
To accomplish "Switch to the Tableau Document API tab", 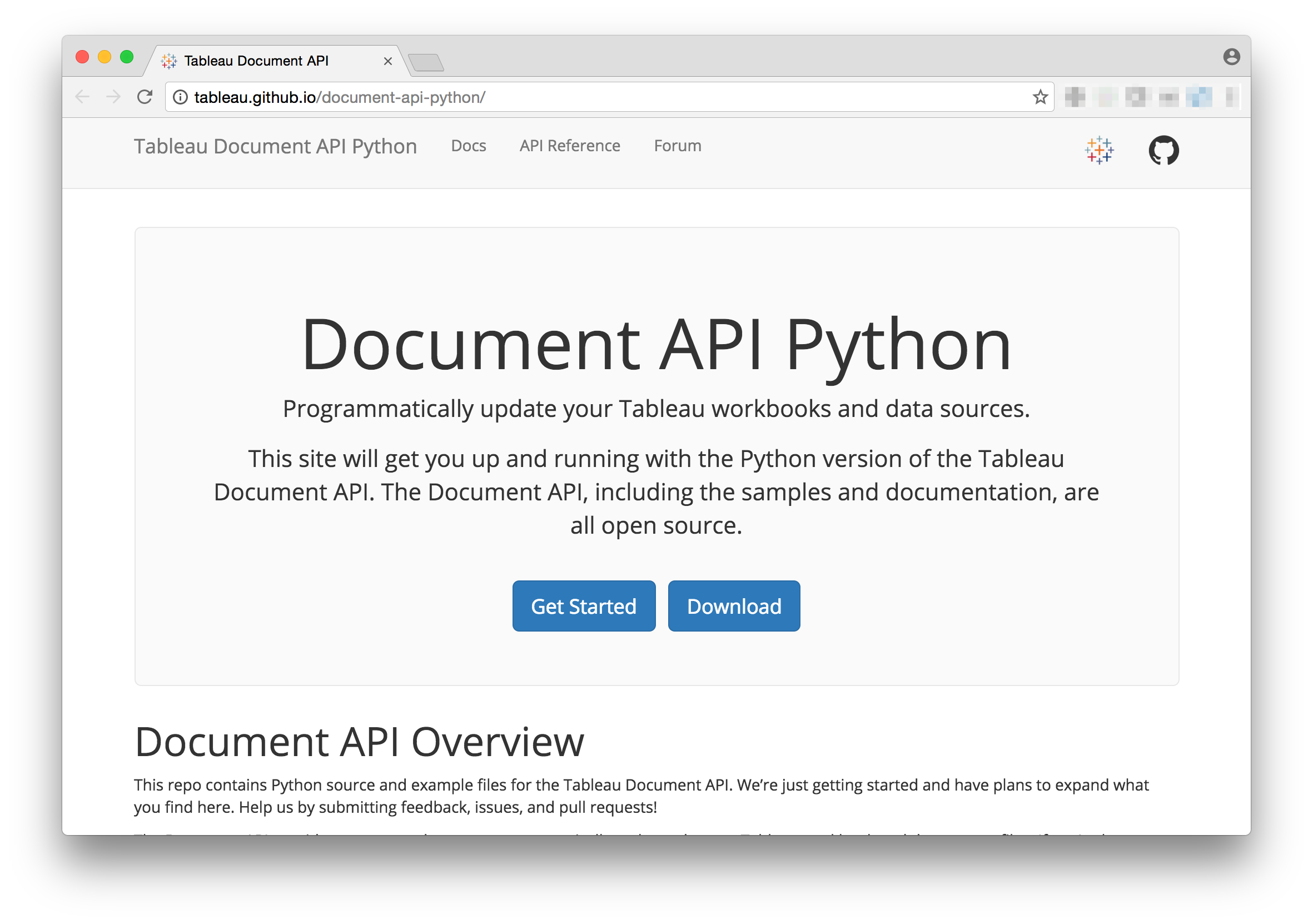I will [257, 61].
